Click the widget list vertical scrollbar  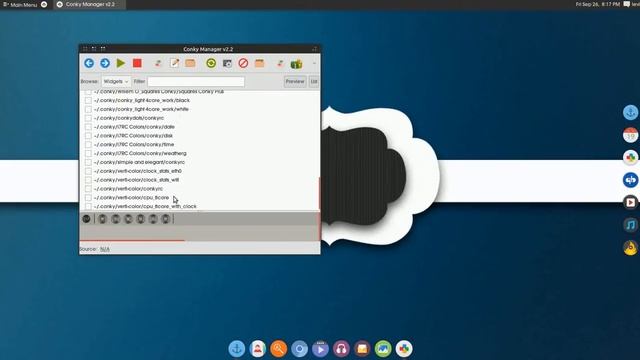coord(319,194)
